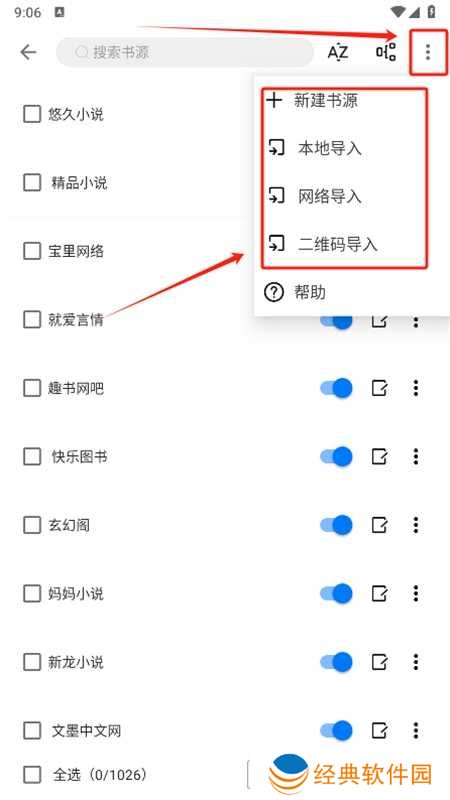Tap the back arrow icon
The height and width of the screenshot is (800, 450).
(29, 52)
